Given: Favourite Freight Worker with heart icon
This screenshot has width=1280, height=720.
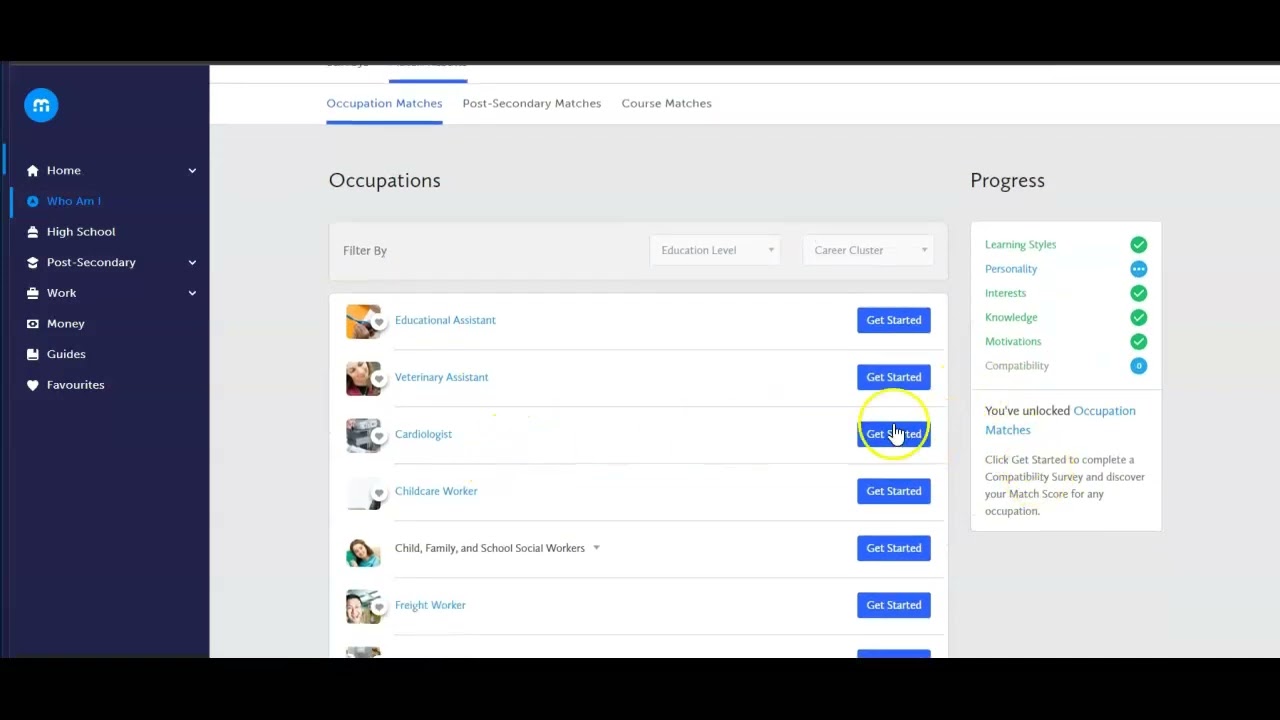Looking at the screenshot, I should click(379, 607).
